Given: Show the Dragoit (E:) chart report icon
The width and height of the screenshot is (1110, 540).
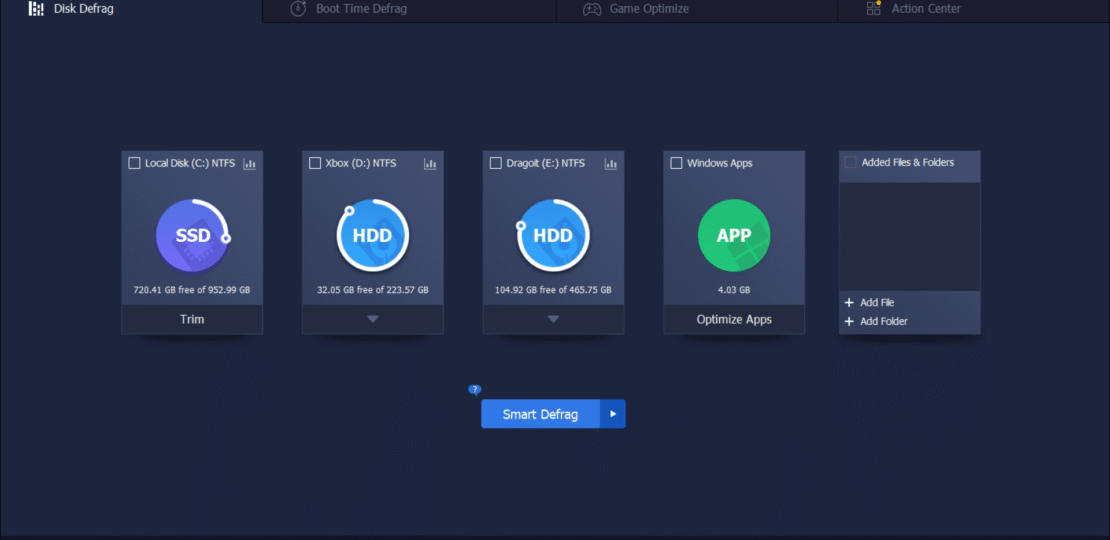Looking at the screenshot, I should 610,163.
